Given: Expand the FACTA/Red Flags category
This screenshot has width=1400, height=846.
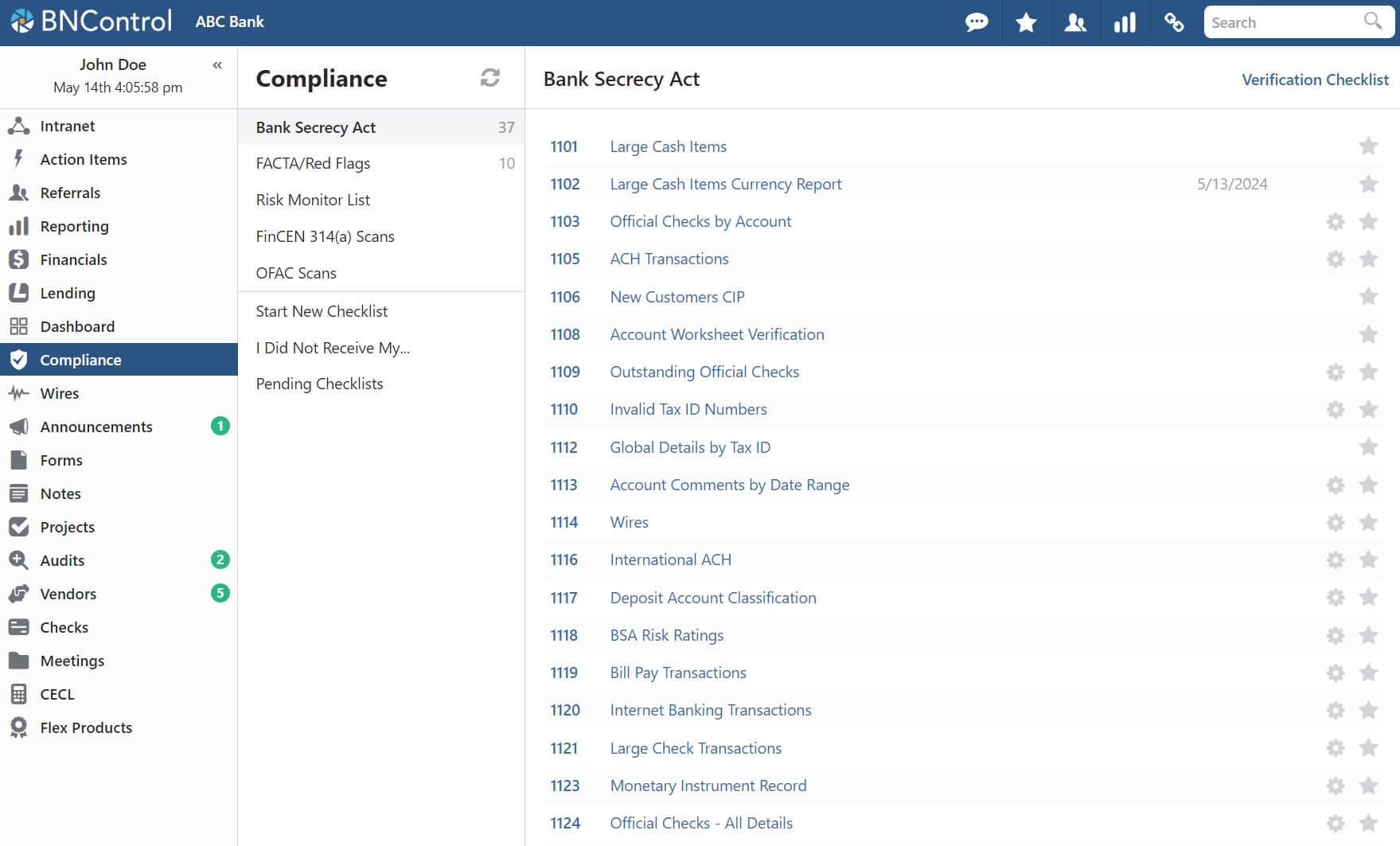Looking at the screenshot, I should point(313,163).
